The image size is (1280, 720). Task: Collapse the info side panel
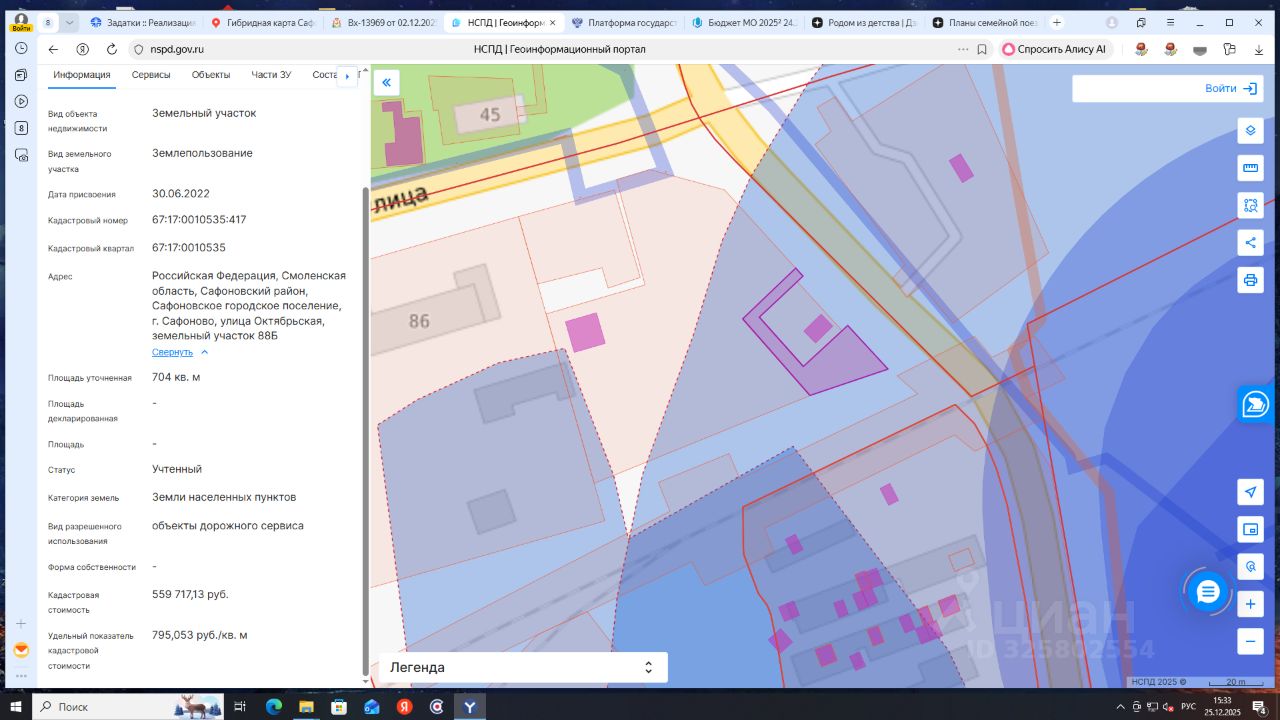(x=386, y=83)
